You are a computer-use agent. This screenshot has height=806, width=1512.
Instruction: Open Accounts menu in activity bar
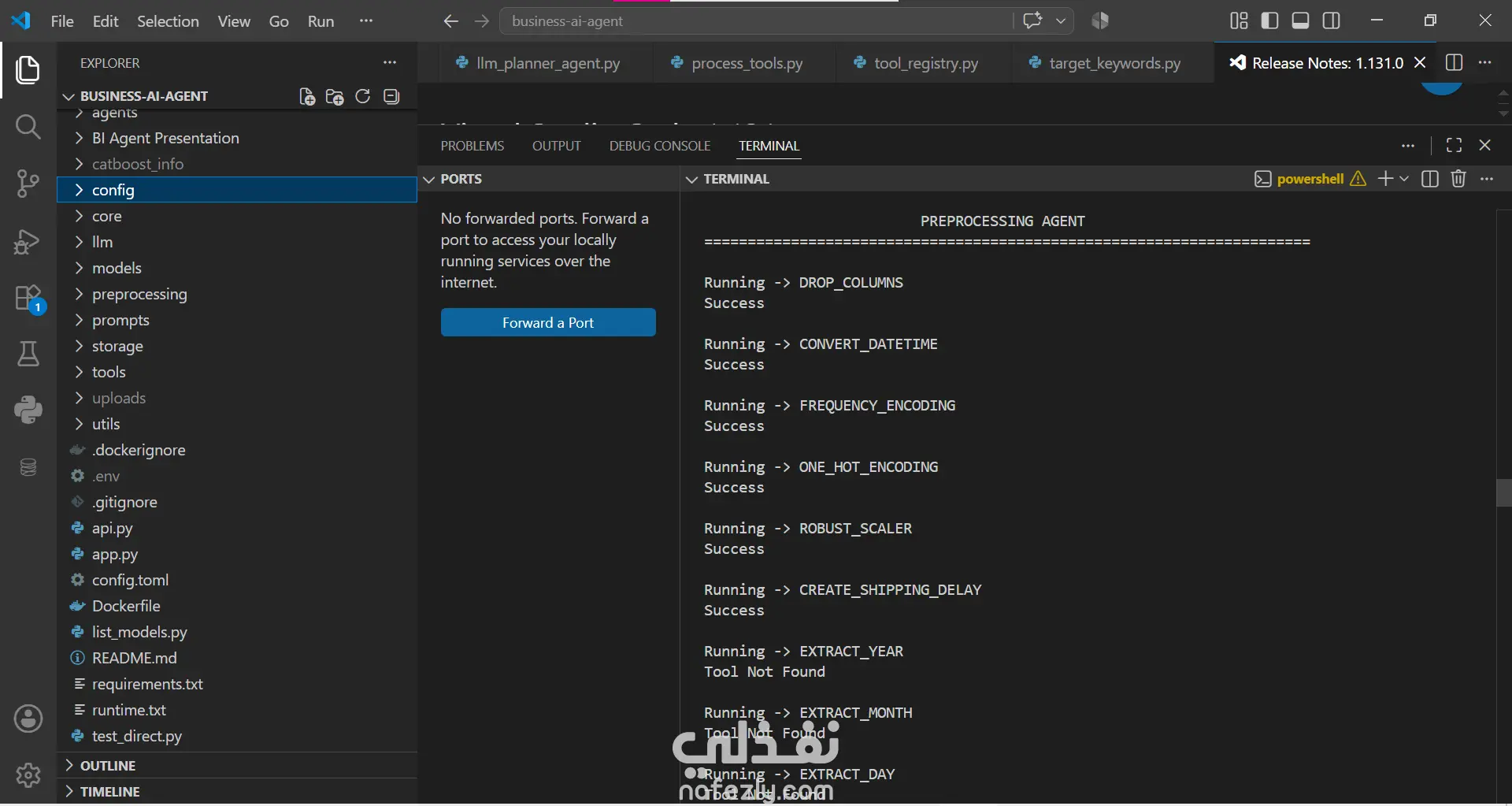click(x=28, y=719)
